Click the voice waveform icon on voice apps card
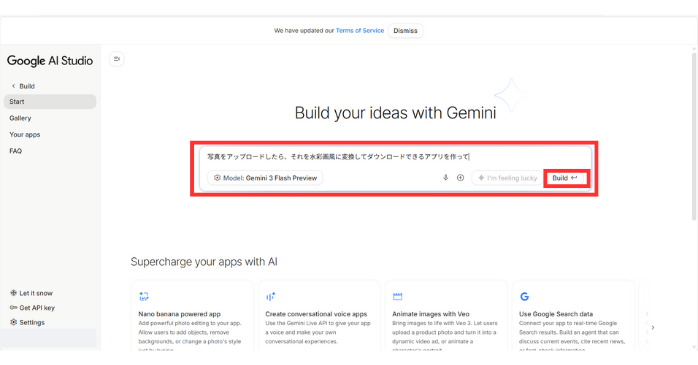Viewport: 698px width, 365px height. point(270,296)
